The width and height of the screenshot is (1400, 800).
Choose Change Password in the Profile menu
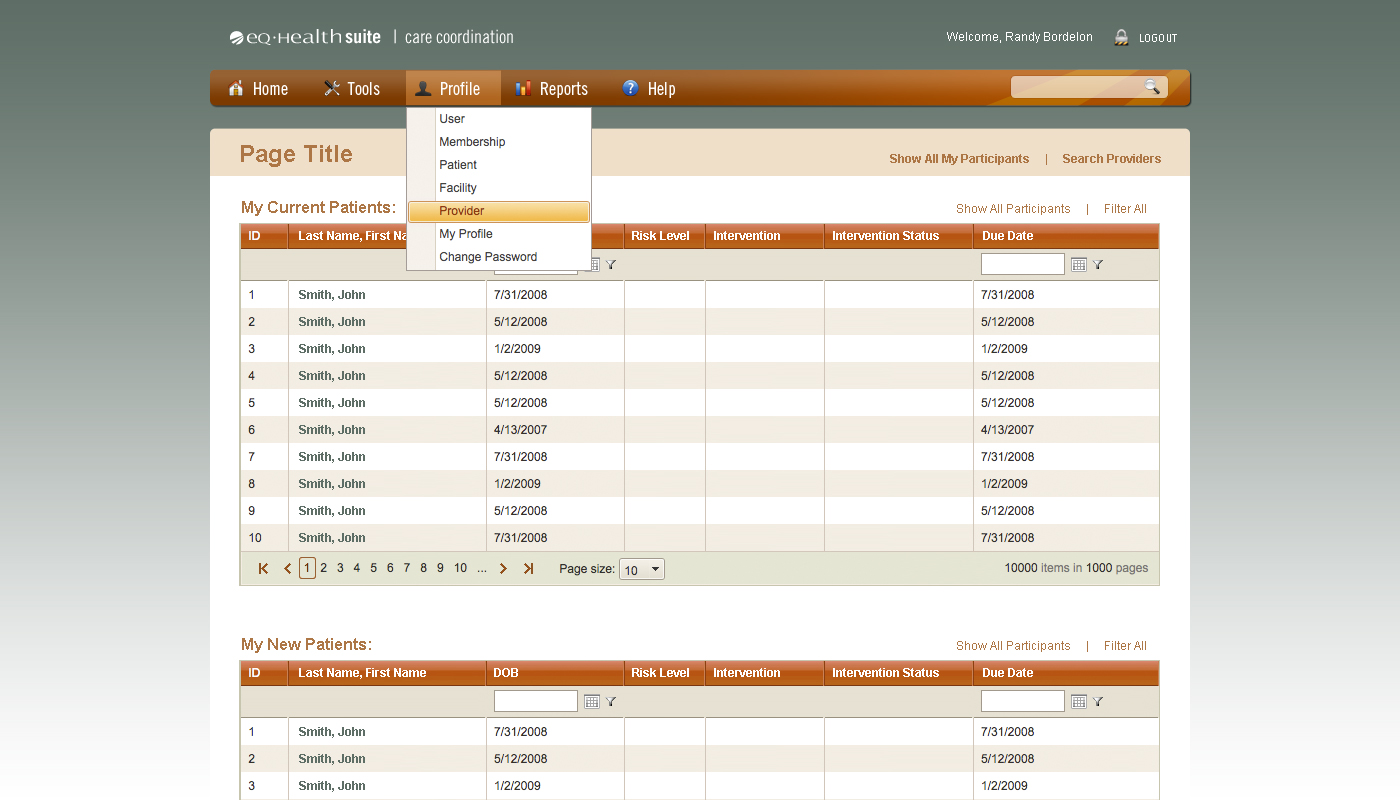click(488, 257)
